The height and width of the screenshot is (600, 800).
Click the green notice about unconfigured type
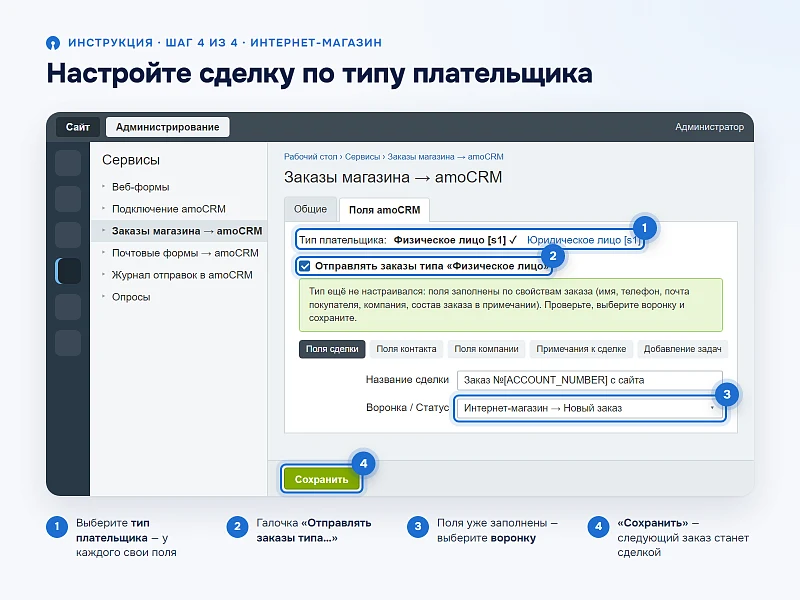pos(511,305)
